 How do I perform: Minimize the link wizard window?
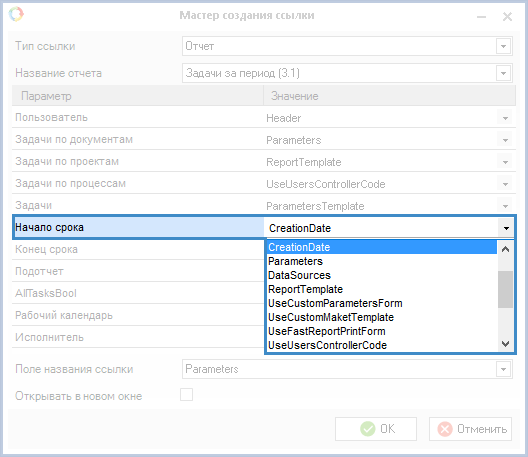point(482,16)
